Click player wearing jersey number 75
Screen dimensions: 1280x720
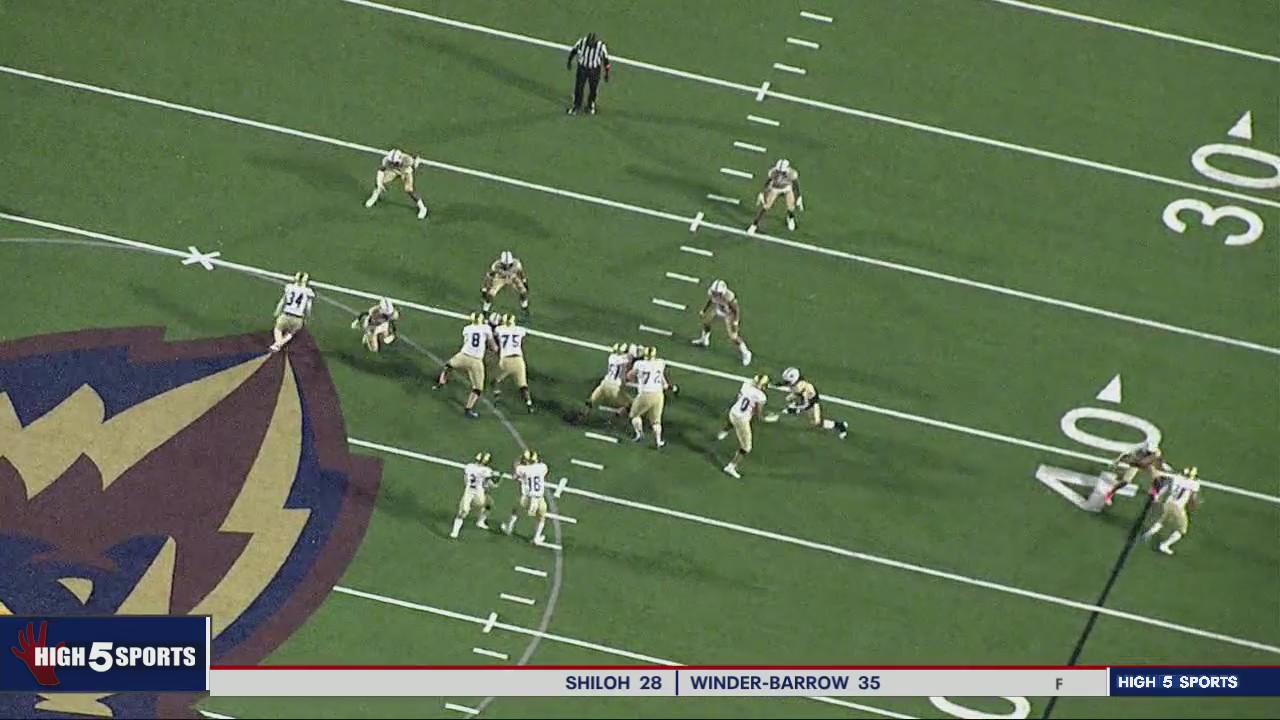click(511, 355)
